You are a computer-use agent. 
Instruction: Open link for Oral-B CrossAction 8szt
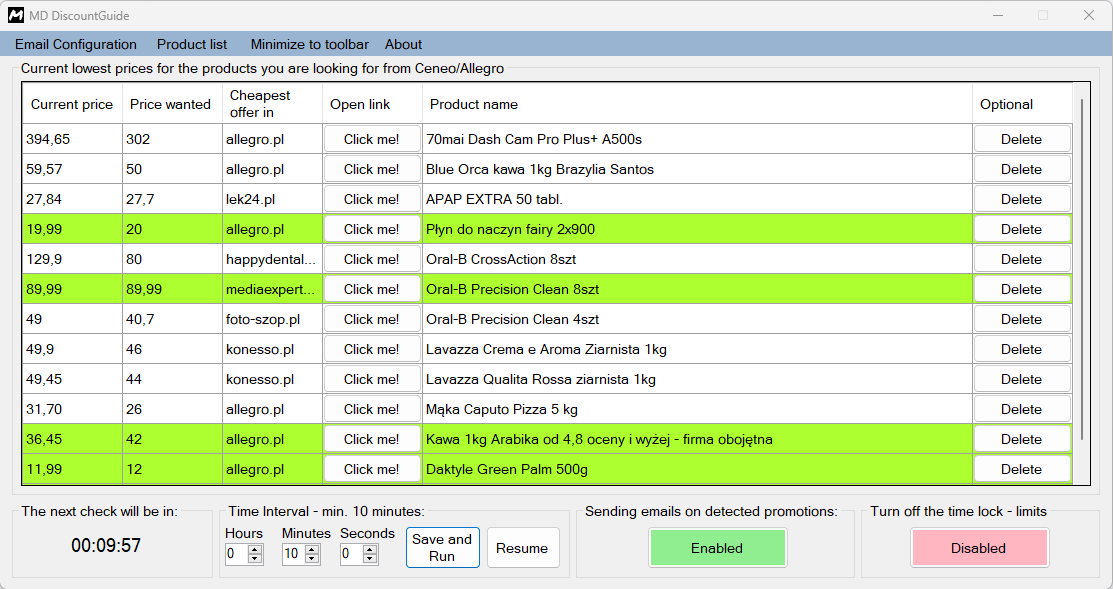coord(372,259)
